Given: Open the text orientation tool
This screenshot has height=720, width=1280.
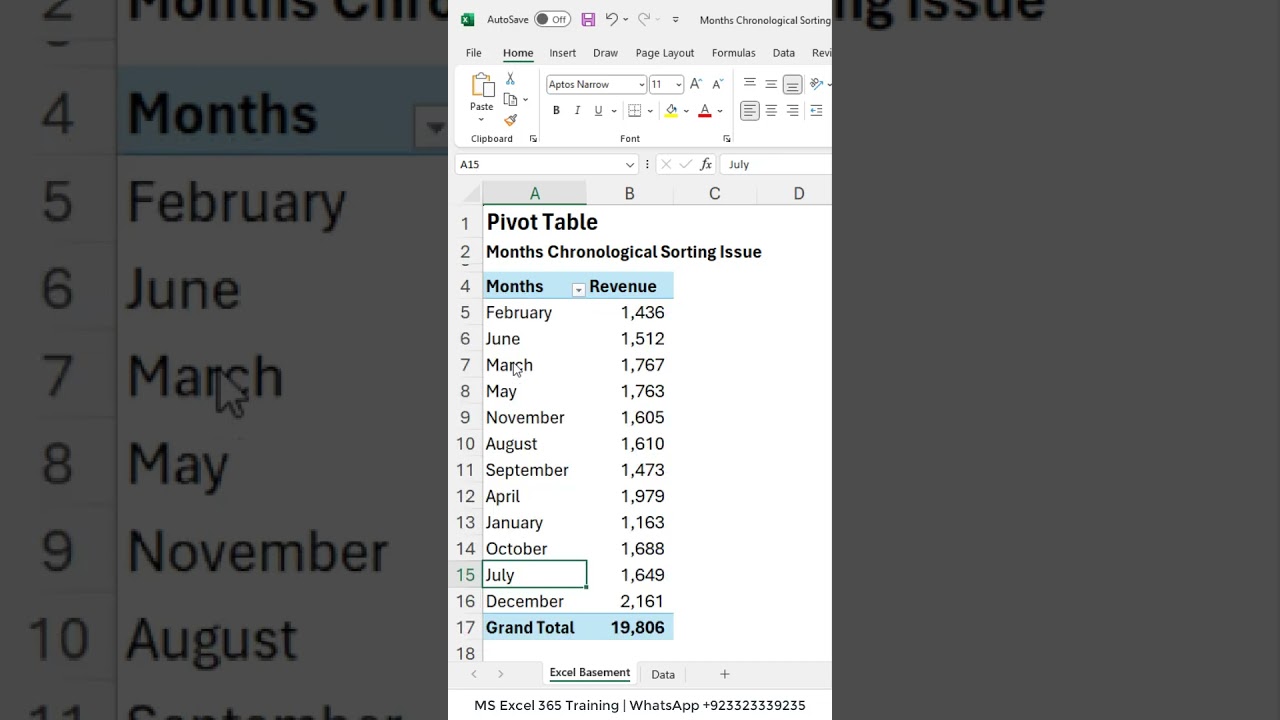Looking at the screenshot, I should [x=816, y=84].
